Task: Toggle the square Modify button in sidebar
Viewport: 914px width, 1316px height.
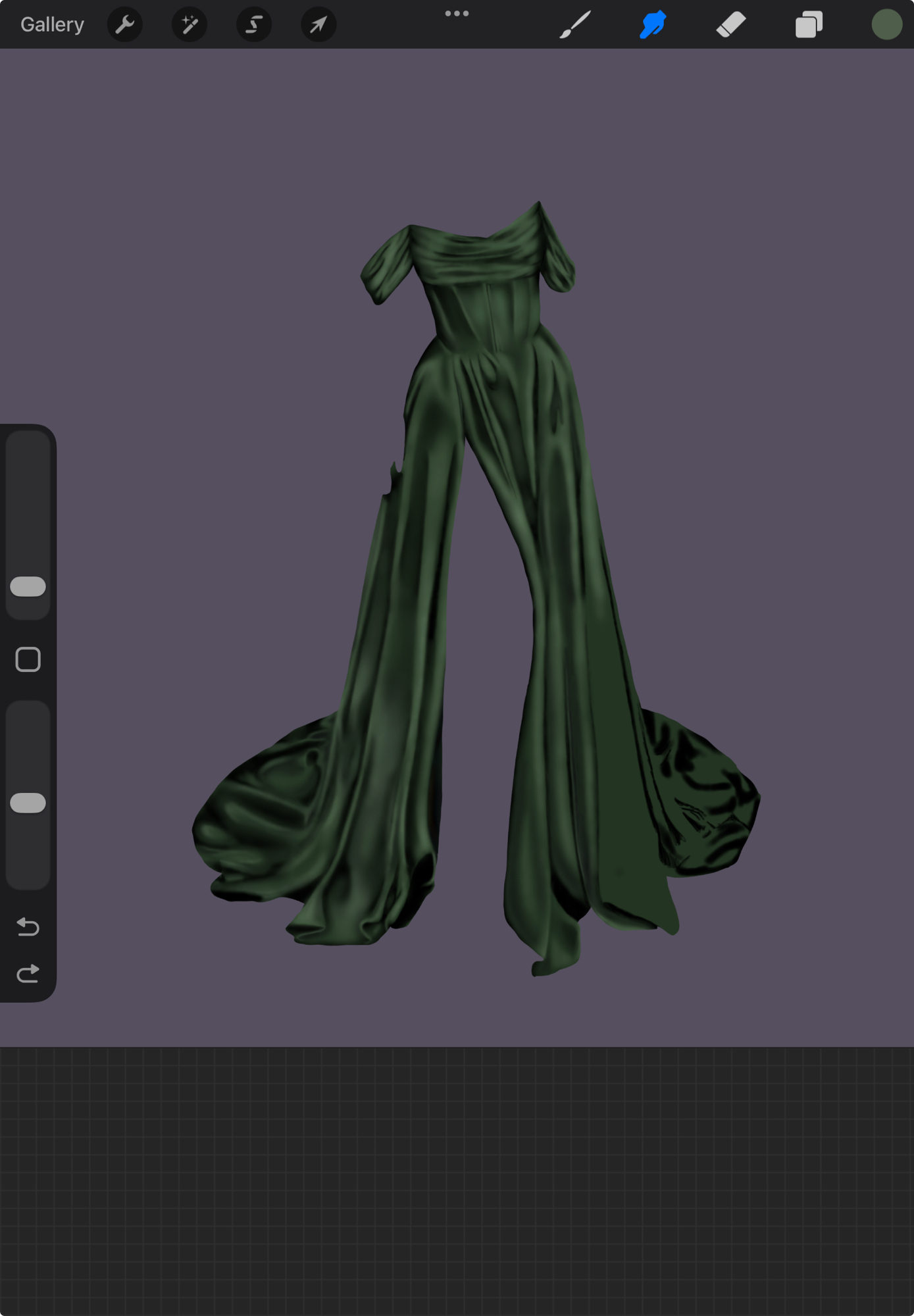Action: [28, 659]
